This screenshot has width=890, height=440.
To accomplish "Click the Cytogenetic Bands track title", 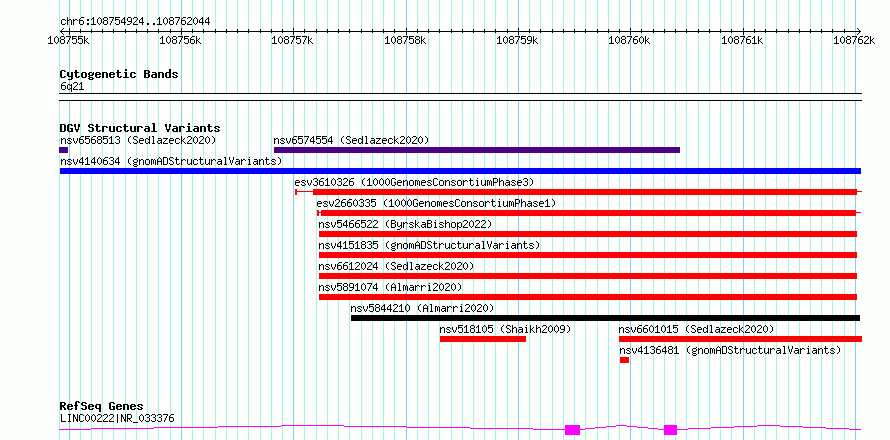I will (119, 74).
